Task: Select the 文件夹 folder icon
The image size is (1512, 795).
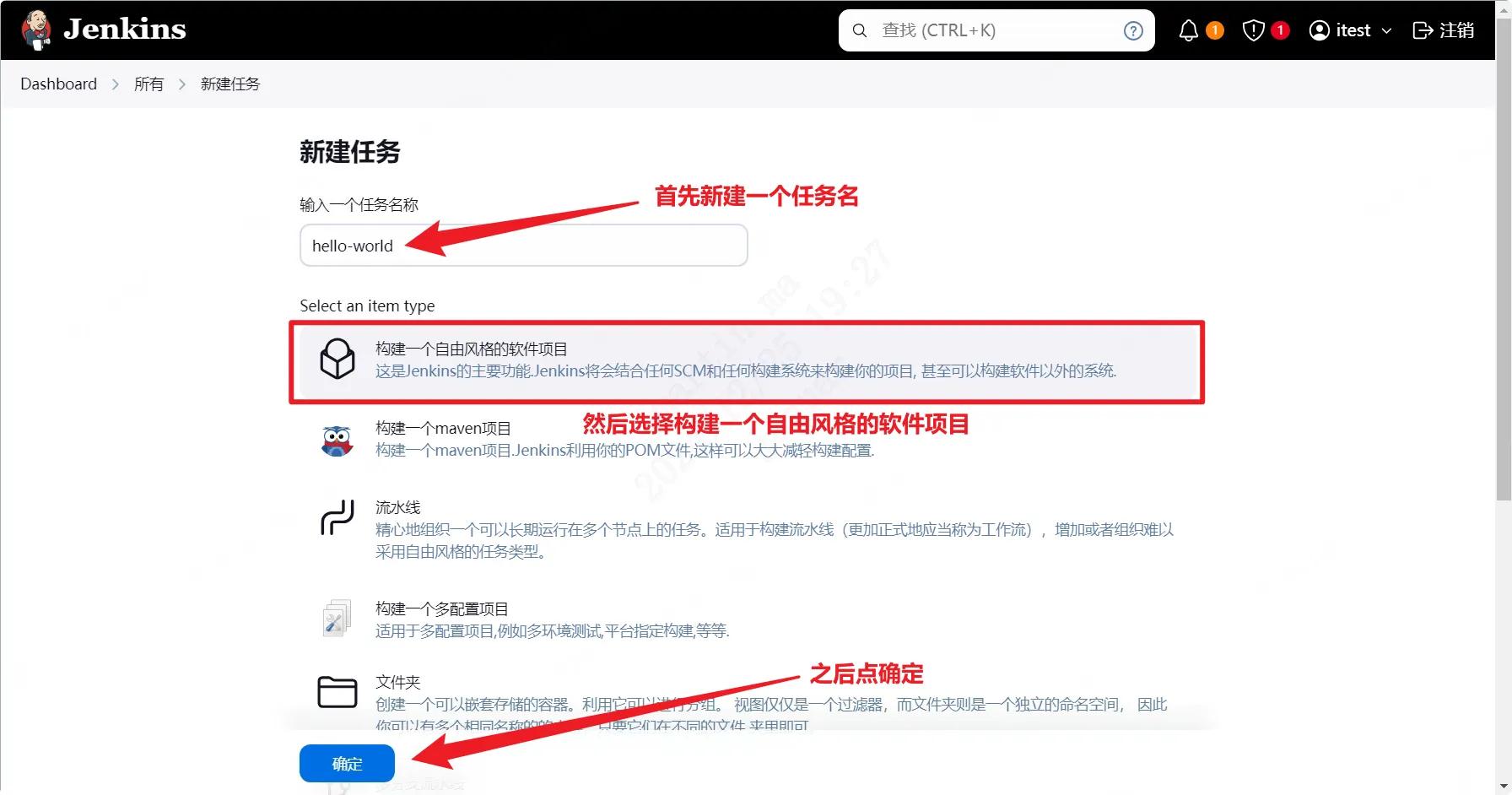Action: (337, 692)
